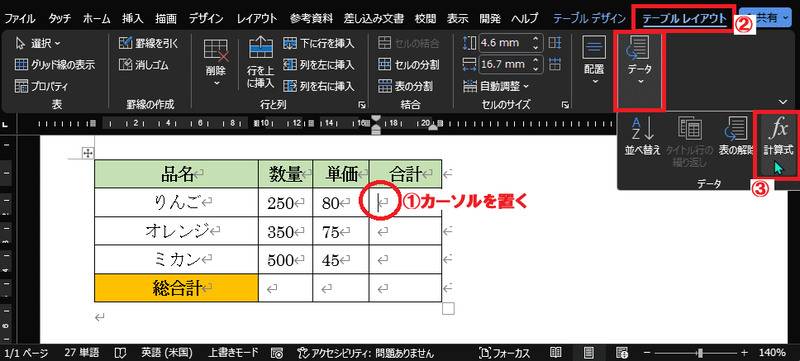Screen dimensions: 800x361
Task: Click 英語 (米国) language indicator
Action: (x=166, y=352)
